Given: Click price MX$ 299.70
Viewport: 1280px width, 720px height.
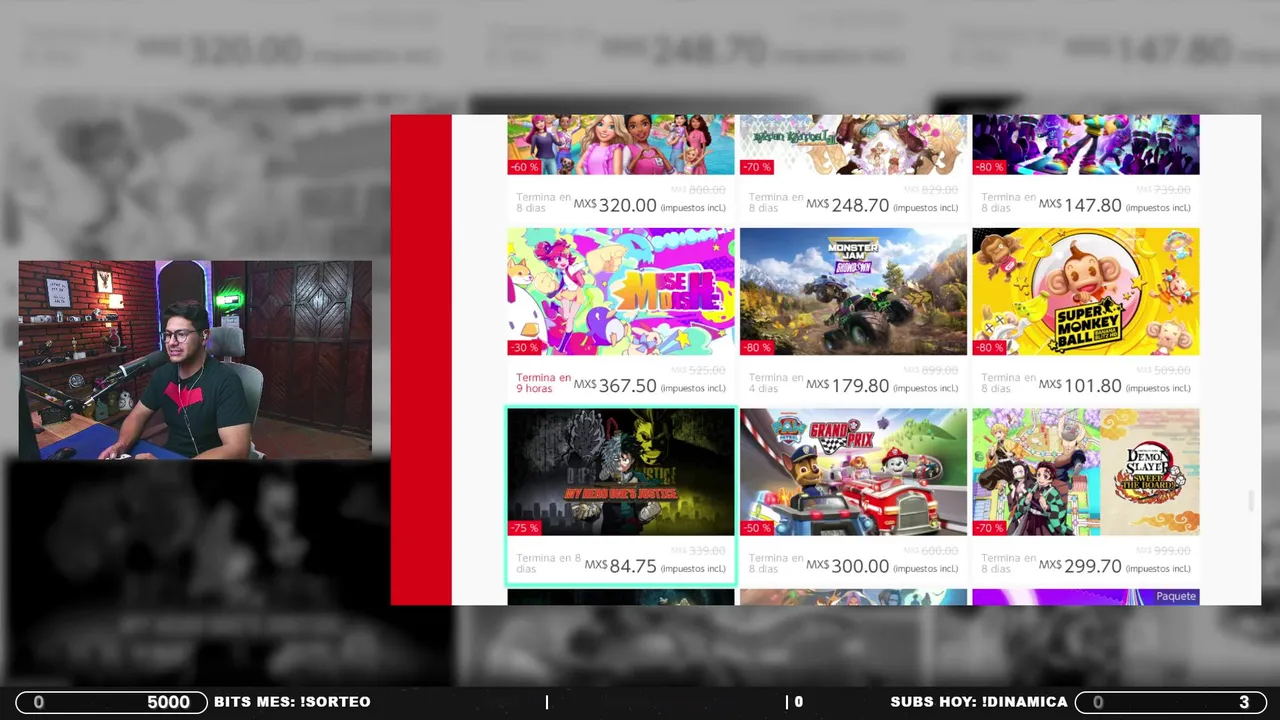Looking at the screenshot, I should point(1080,566).
